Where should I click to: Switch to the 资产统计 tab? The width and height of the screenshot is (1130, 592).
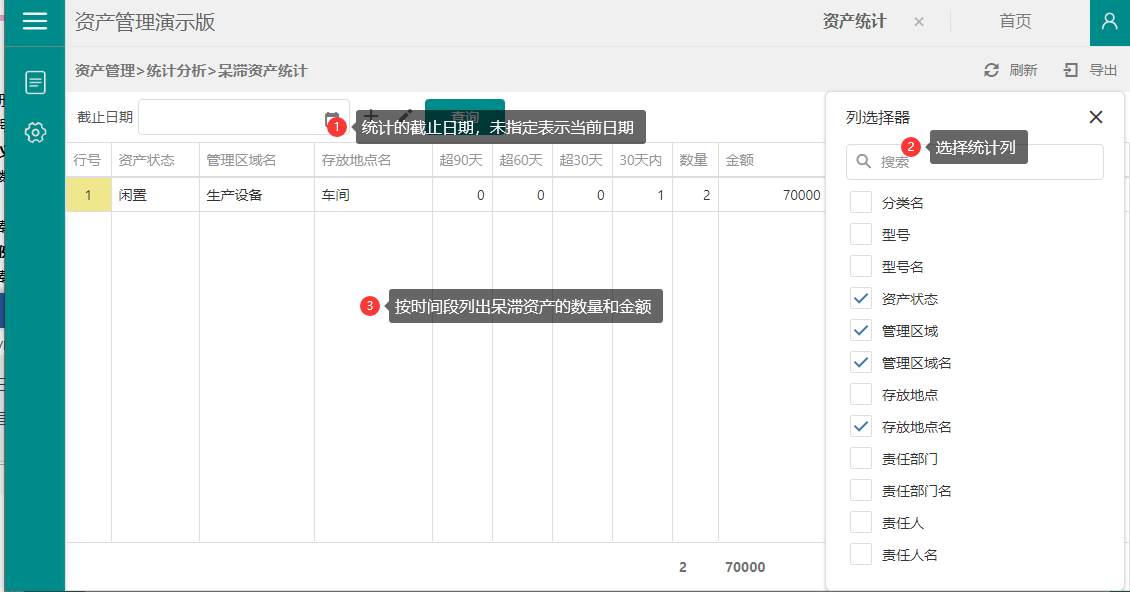(x=855, y=22)
